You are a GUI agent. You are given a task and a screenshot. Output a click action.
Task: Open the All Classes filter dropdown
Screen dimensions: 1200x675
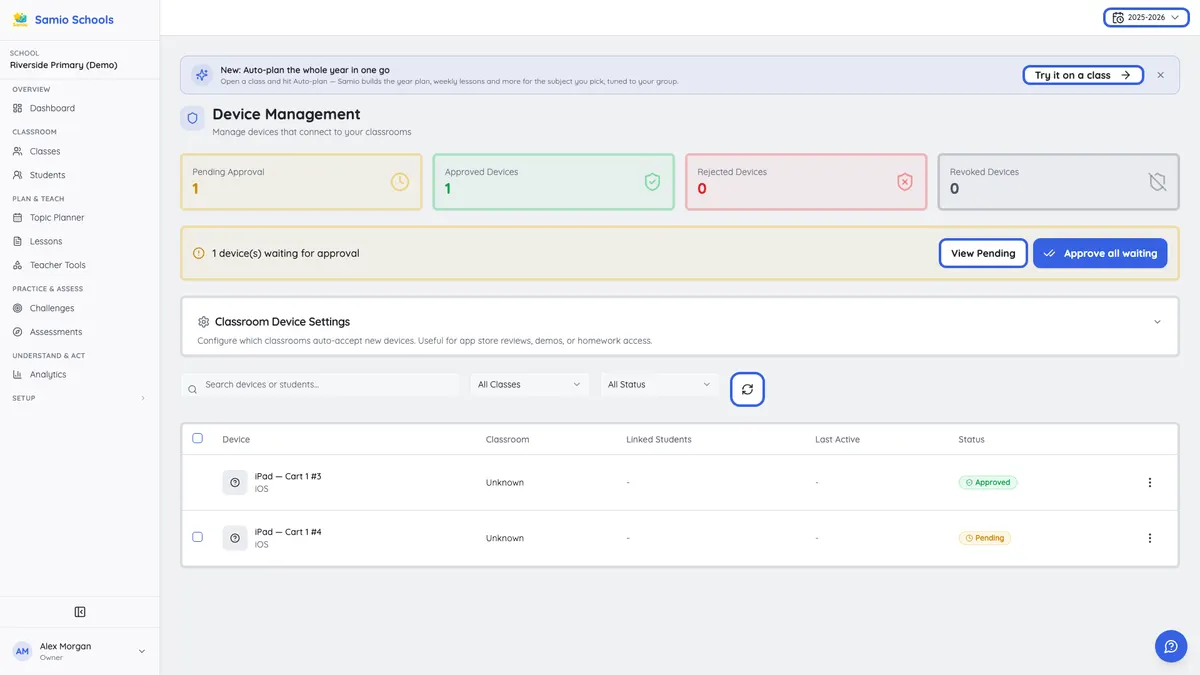(x=529, y=384)
